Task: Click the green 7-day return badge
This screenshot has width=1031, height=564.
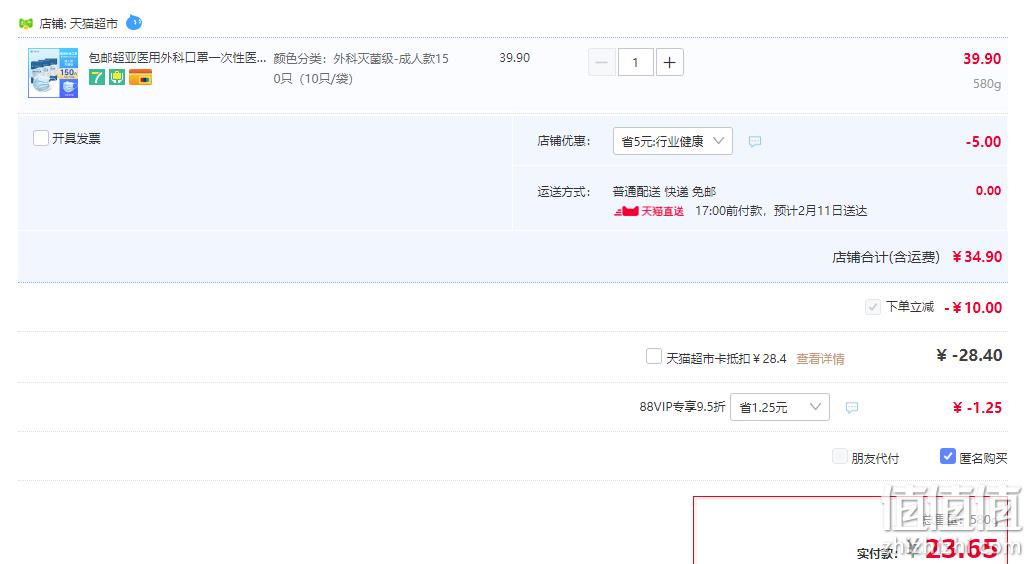Action: click(x=97, y=78)
